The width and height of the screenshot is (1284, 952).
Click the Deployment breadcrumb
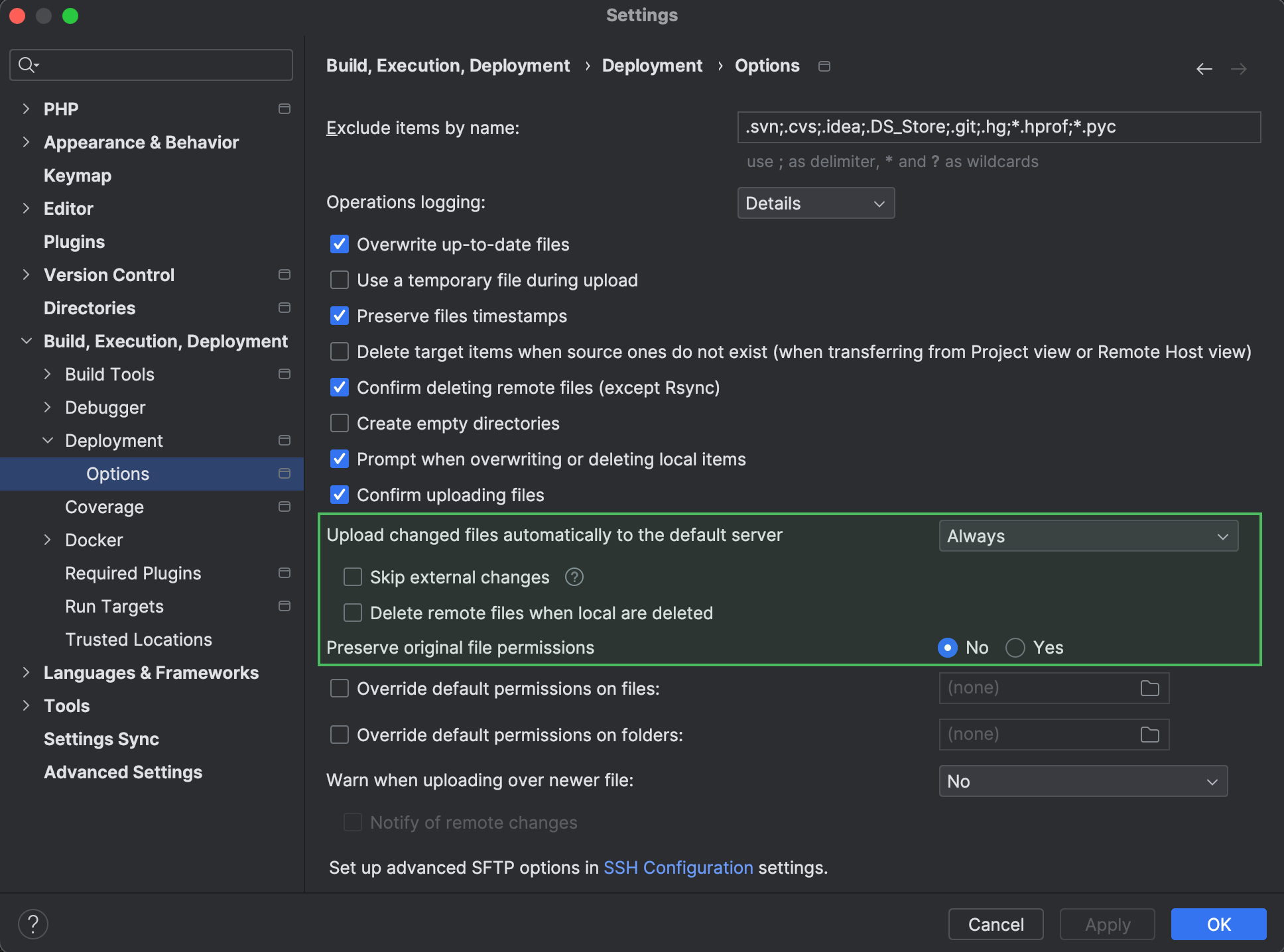pyautogui.click(x=652, y=66)
